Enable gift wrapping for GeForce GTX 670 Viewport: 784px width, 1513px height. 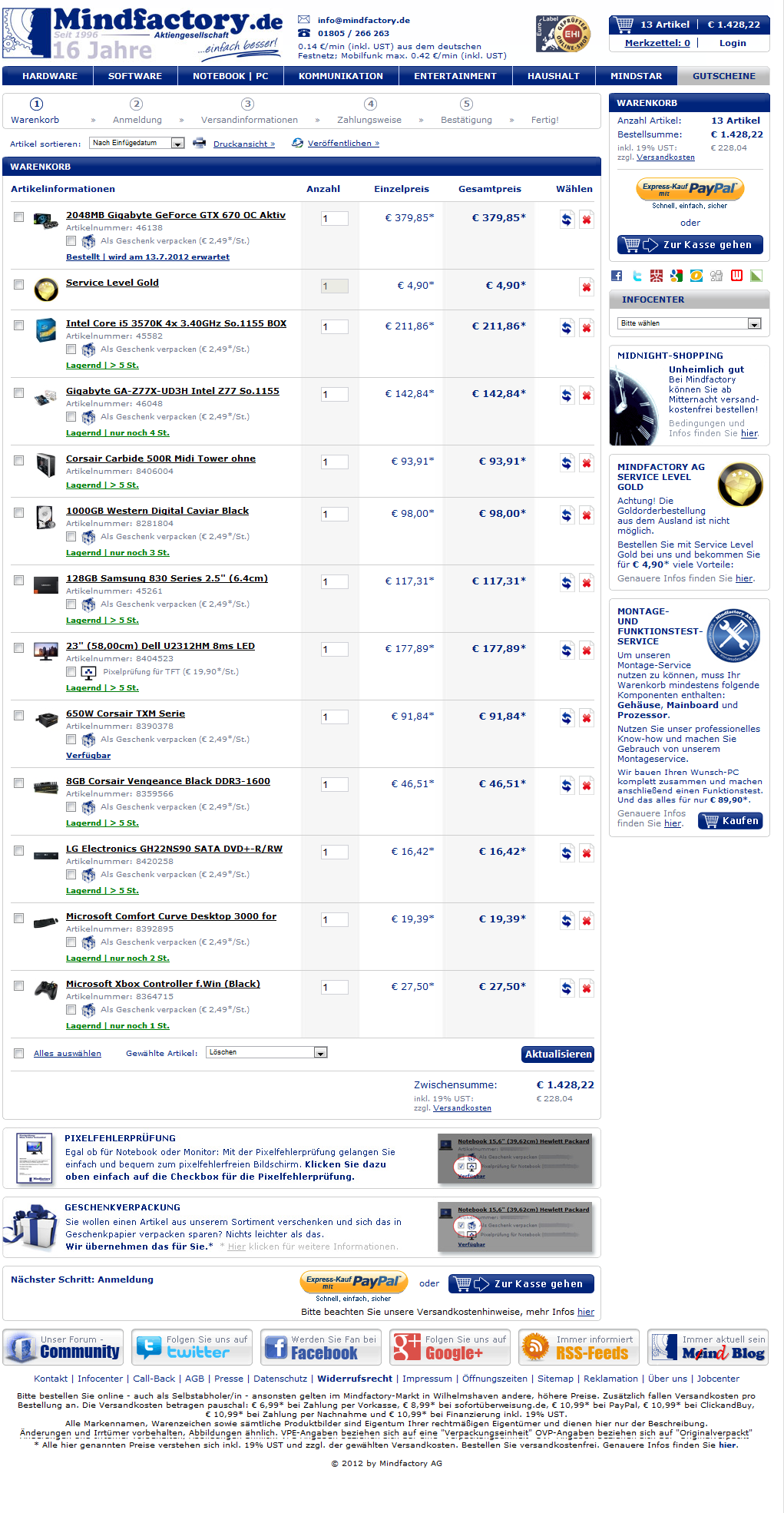(71, 241)
